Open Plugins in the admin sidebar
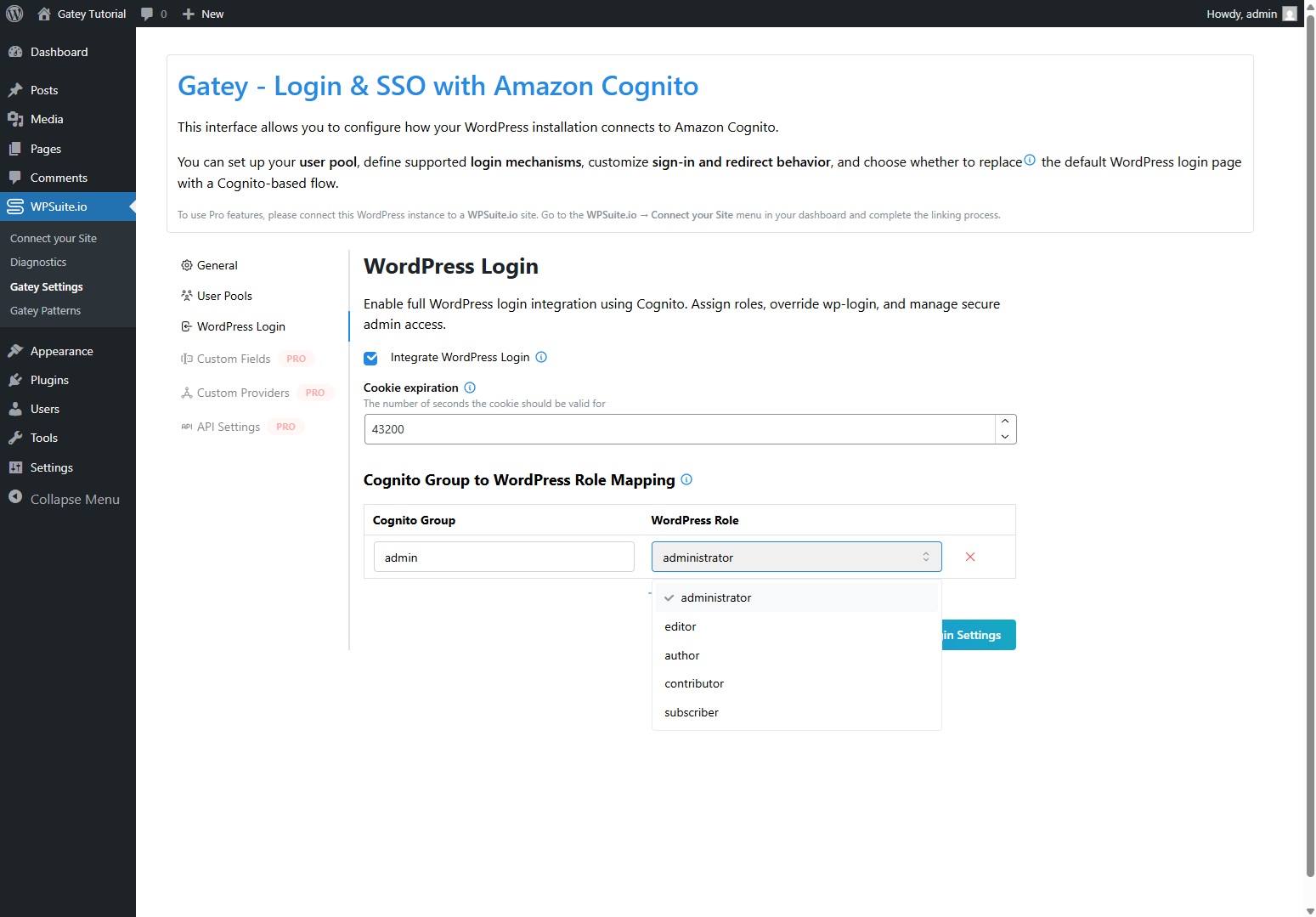The height and width of the screenshot is (917, 1316). 49,380
